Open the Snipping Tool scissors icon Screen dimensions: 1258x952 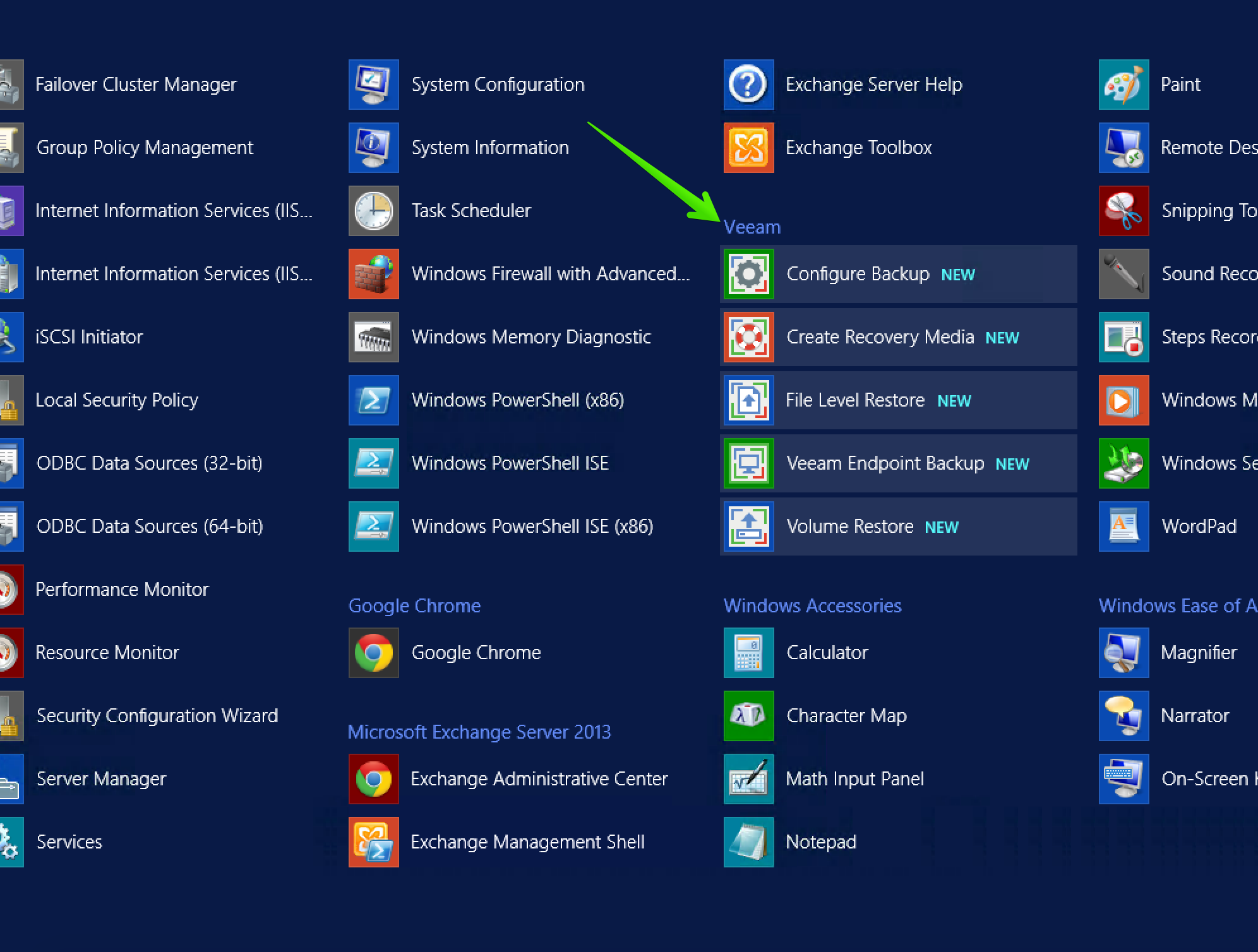(x=1123, y=211)
